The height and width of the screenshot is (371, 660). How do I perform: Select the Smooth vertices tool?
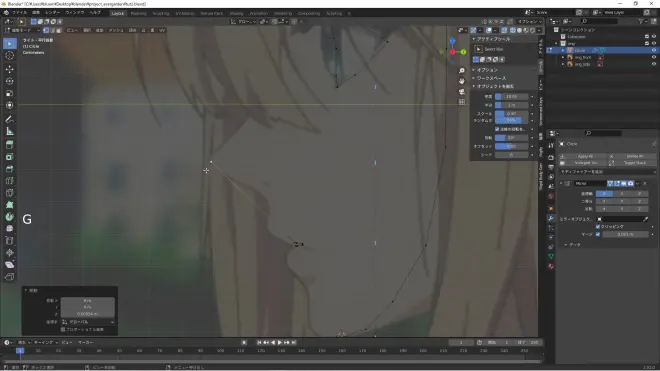pos(10,229)
